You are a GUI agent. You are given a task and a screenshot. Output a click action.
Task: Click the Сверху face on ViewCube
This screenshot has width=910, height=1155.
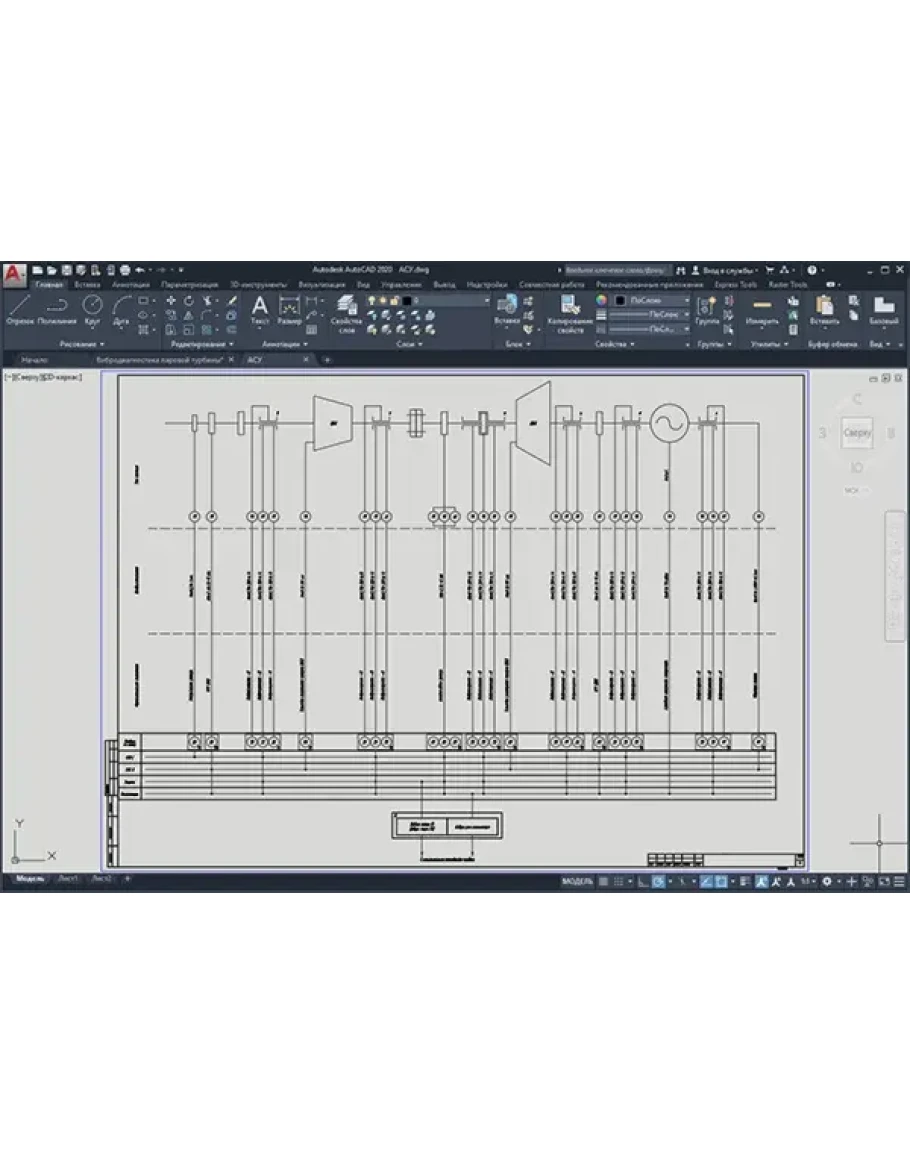pyautogui.click(x=857, y=433)
